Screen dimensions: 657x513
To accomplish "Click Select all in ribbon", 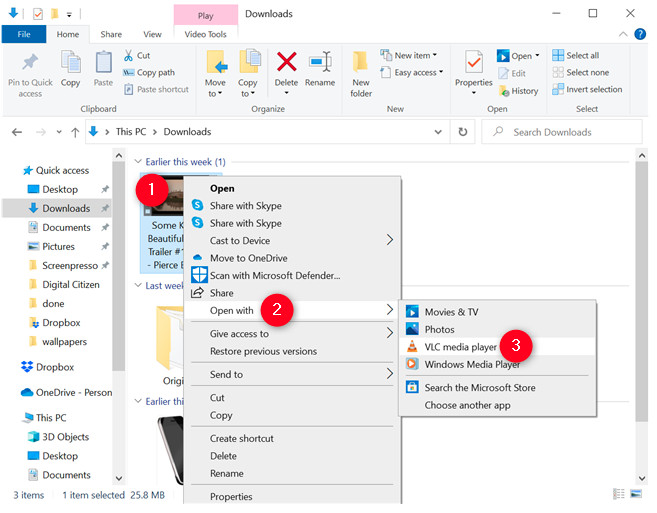I will click(575, 55).
